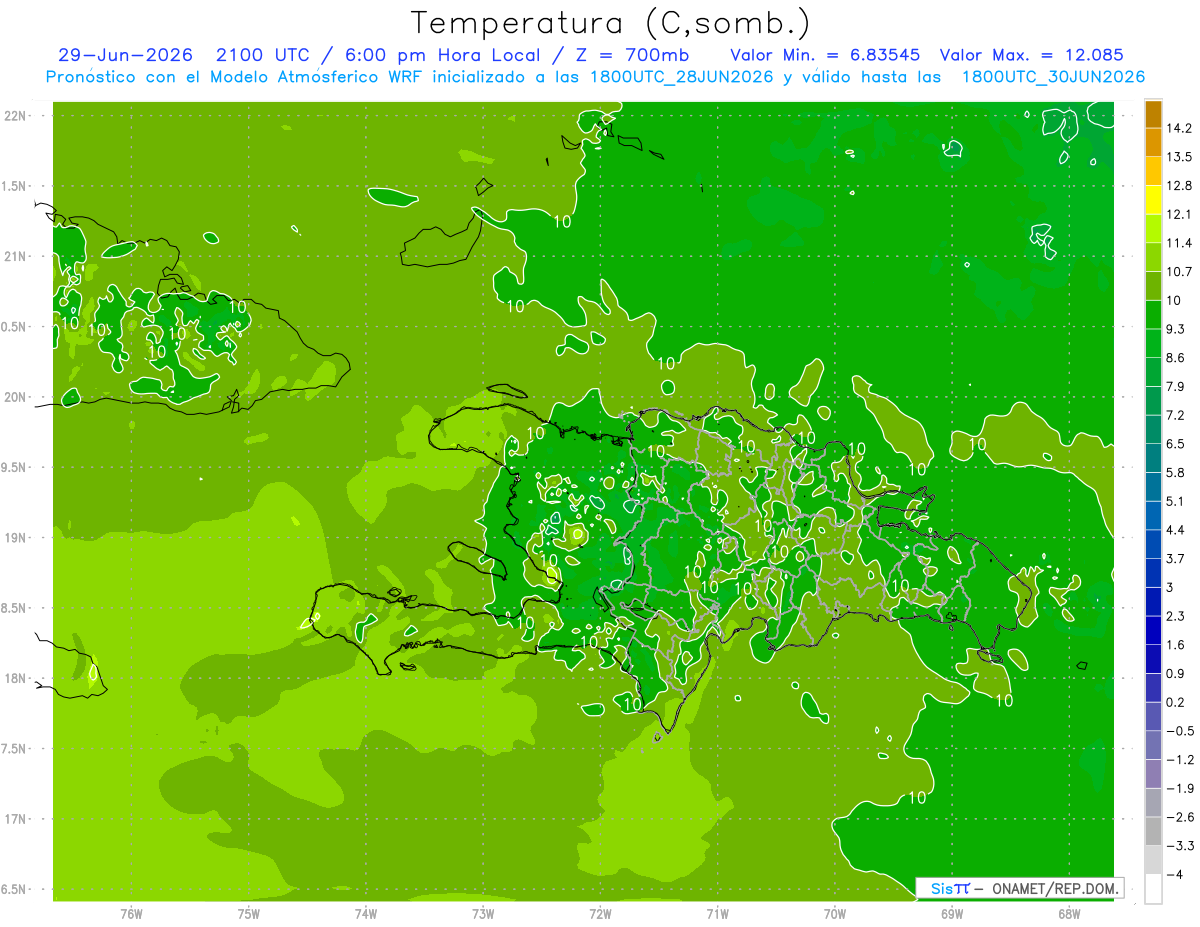
Task: Click the blue colorbar swatch between 3 and 3.7
Action: coord(1153,573)
